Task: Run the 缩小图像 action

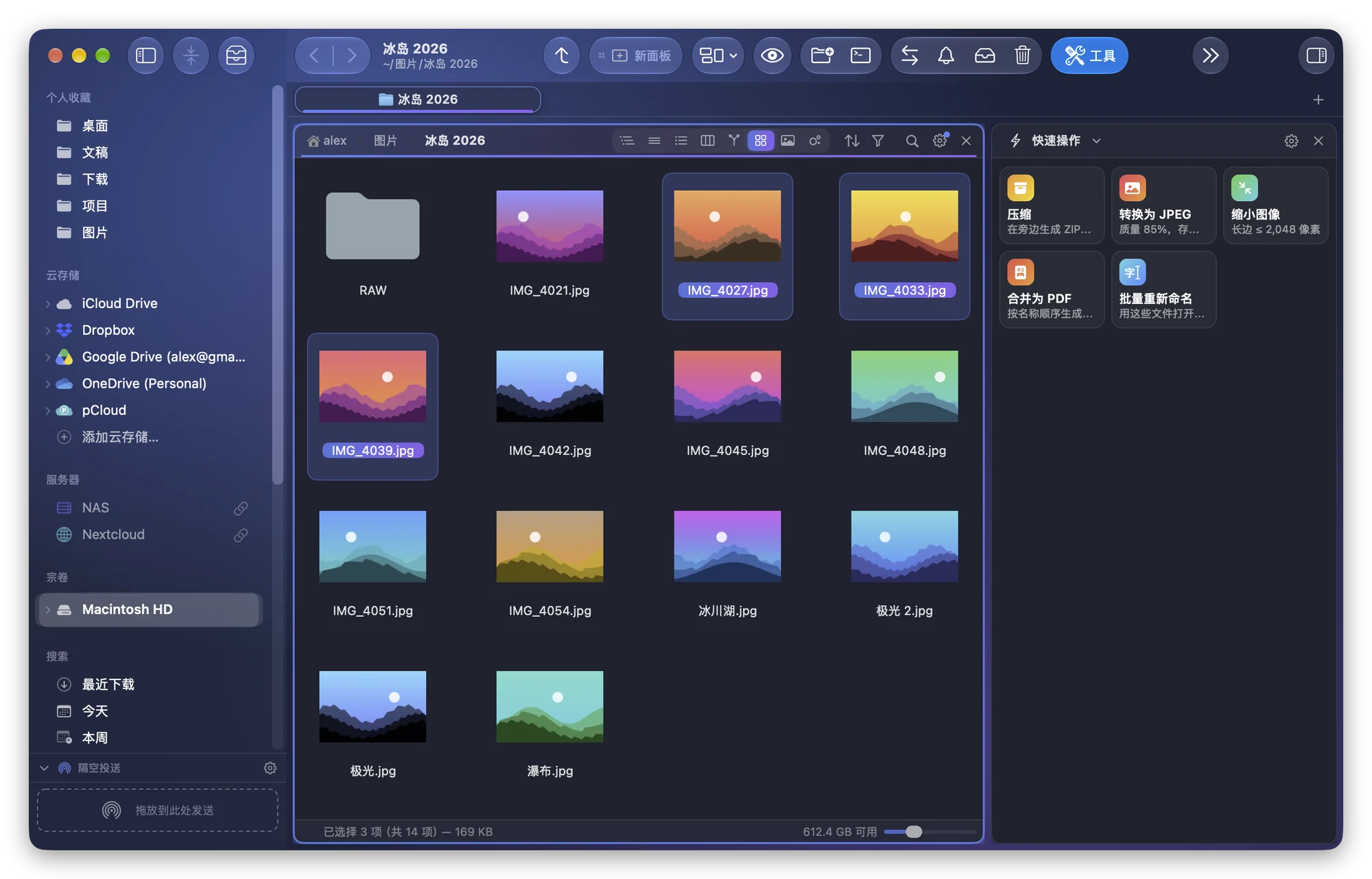Action: (x=1276, y=205)
